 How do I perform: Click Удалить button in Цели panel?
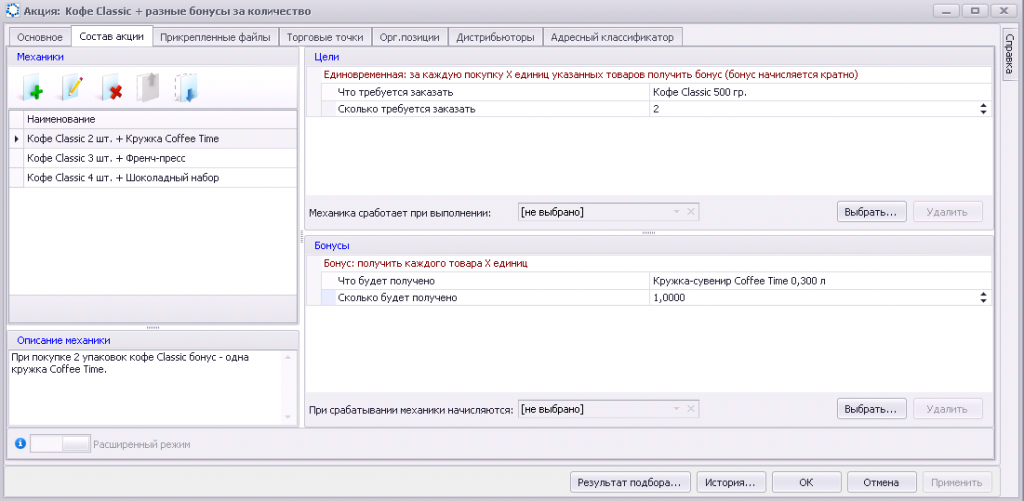[x=948, y=212]
